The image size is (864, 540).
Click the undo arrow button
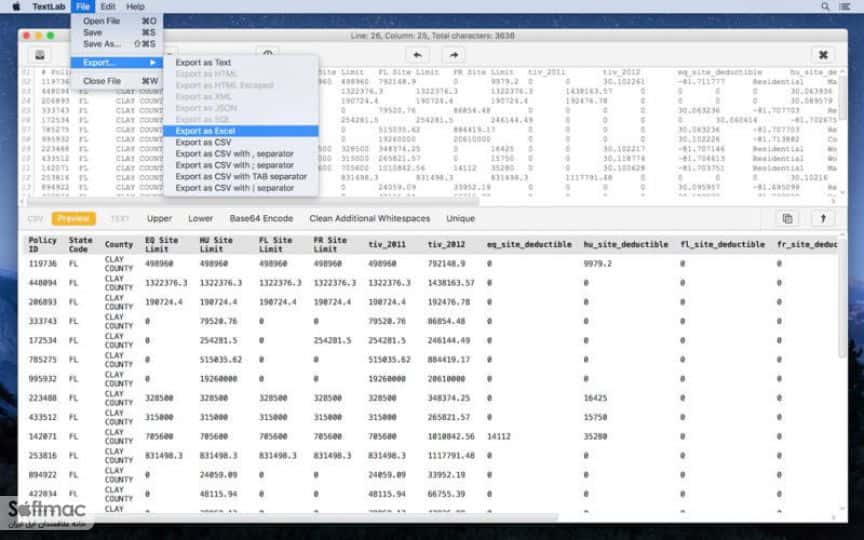click(417, 55)
